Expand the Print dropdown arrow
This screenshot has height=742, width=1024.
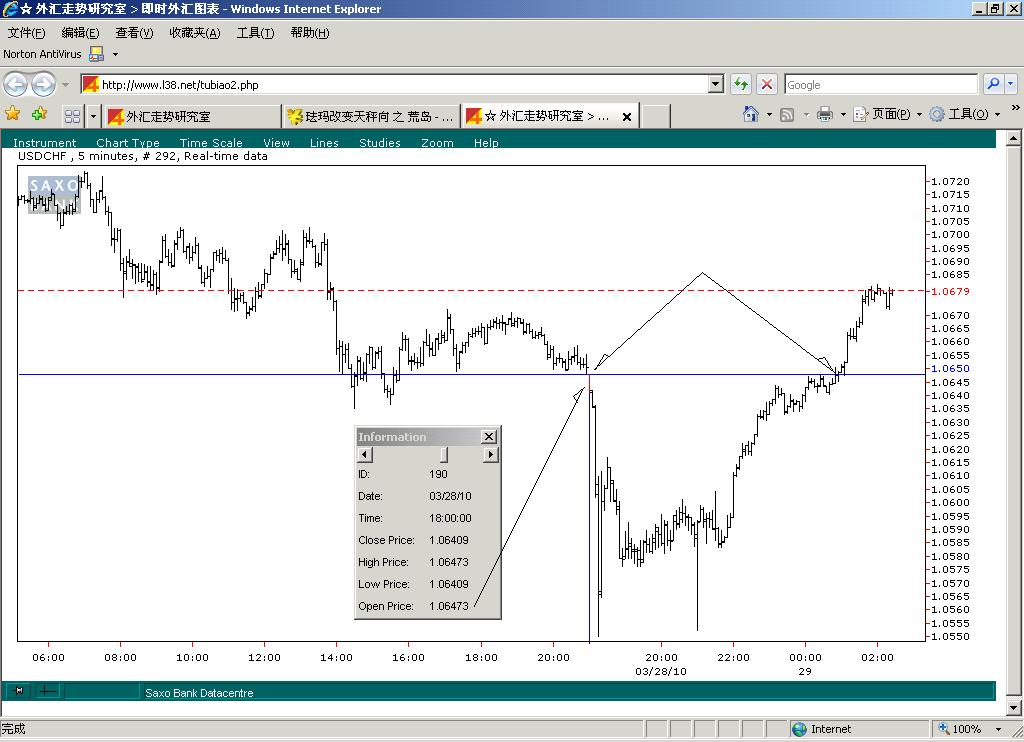coord(842,115)
